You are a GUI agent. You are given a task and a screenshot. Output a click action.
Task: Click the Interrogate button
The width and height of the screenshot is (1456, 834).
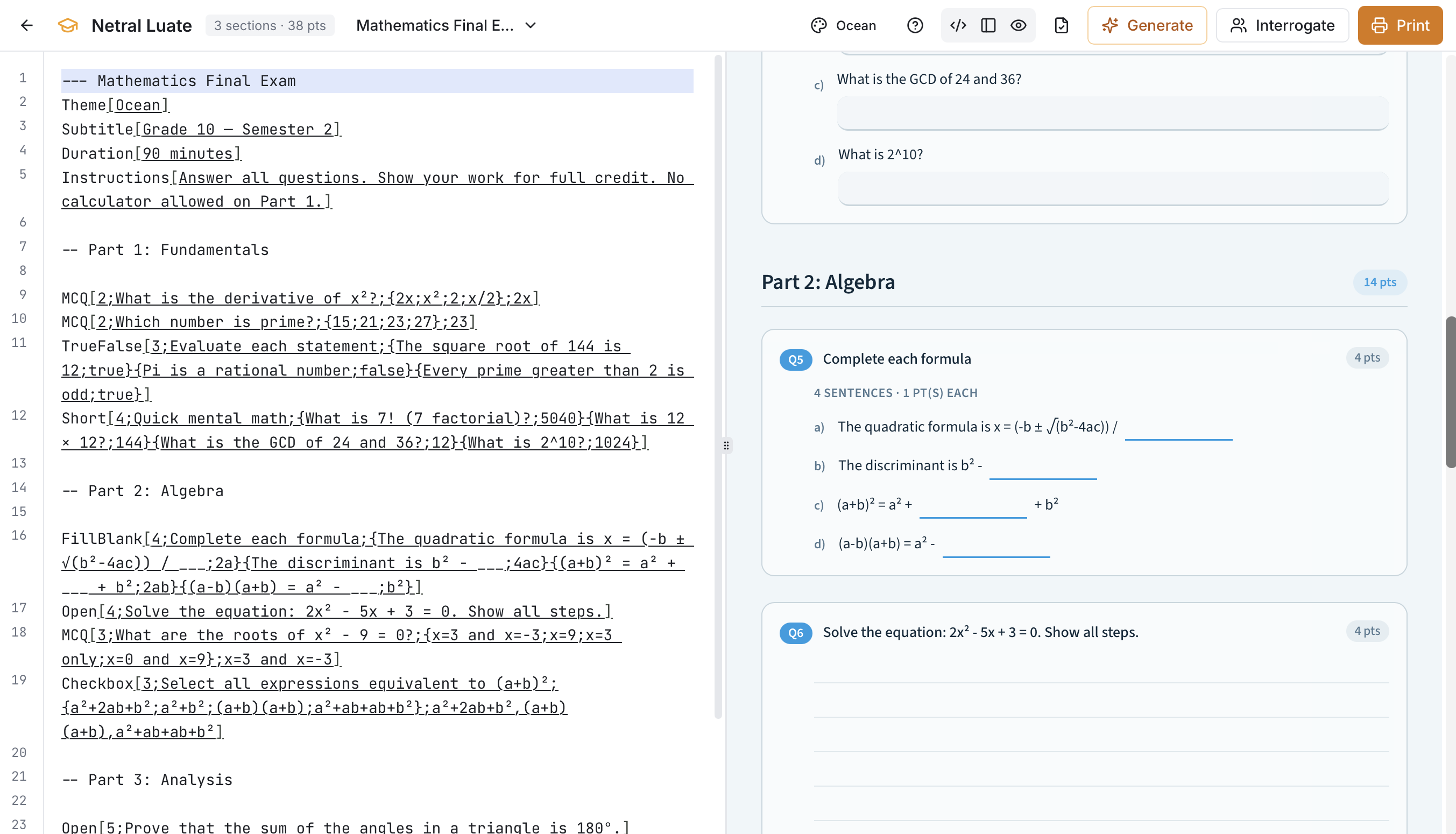(x=1282, y=25)
